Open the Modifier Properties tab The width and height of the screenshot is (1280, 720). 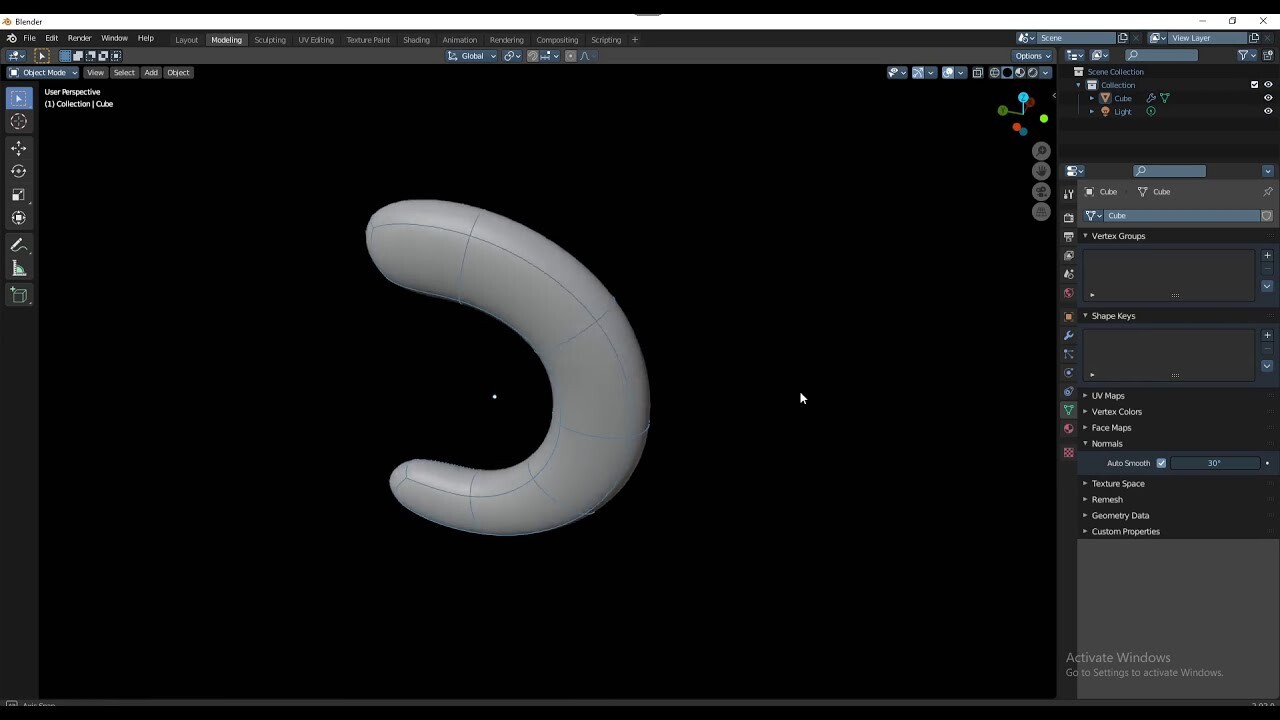(x=1068, y=335)
